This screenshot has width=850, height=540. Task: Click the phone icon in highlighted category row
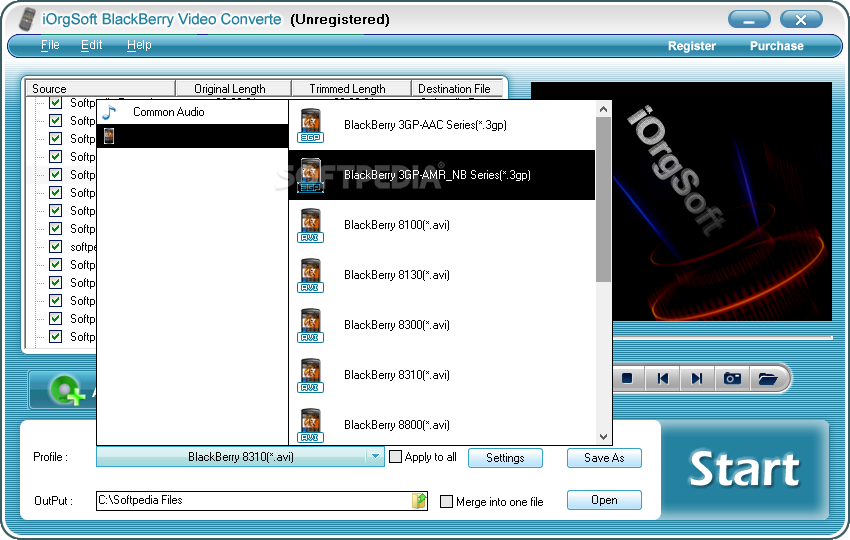(109, 136)
